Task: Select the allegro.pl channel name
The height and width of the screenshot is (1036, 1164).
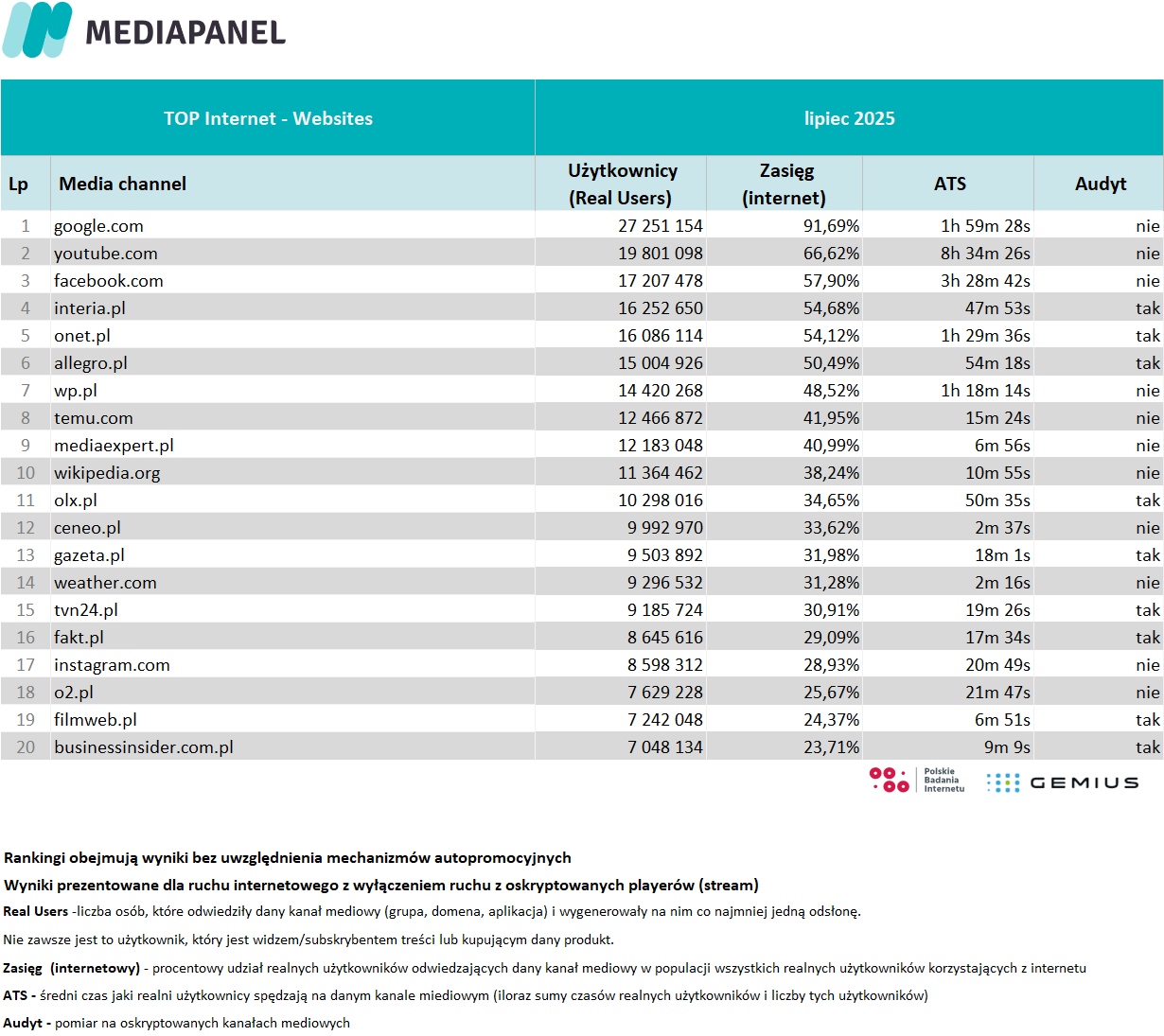Action: click(90, 363)
